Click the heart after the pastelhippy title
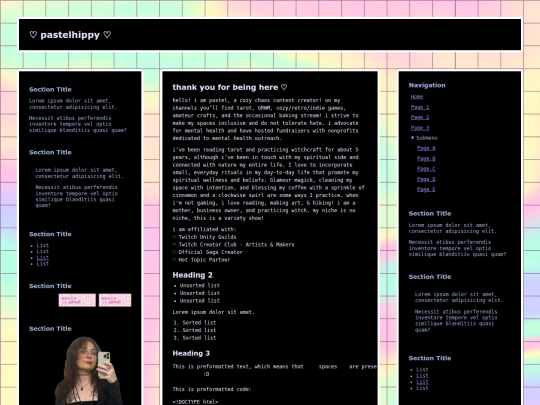 click(107, 35)
